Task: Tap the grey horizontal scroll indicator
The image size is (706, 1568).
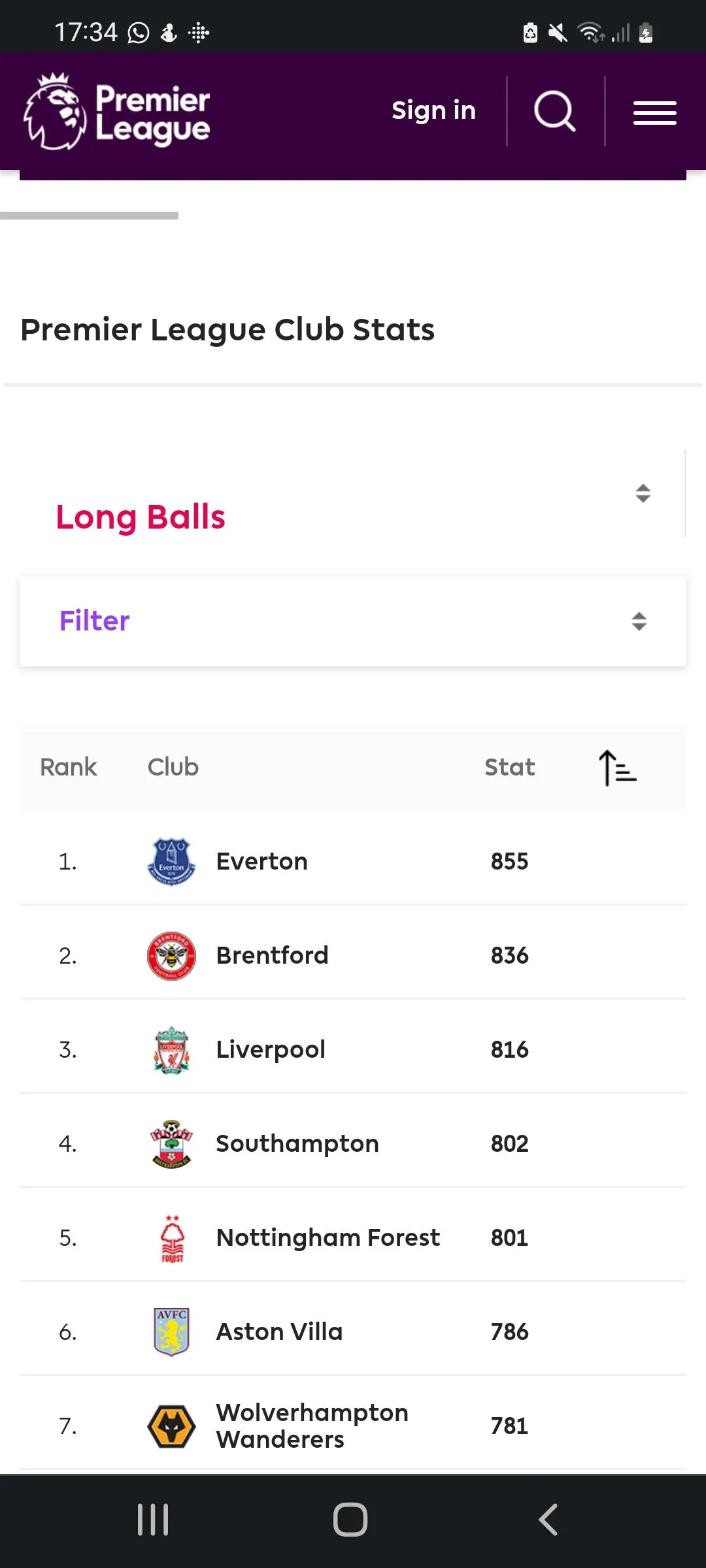Action: click(x=89, y=215)
